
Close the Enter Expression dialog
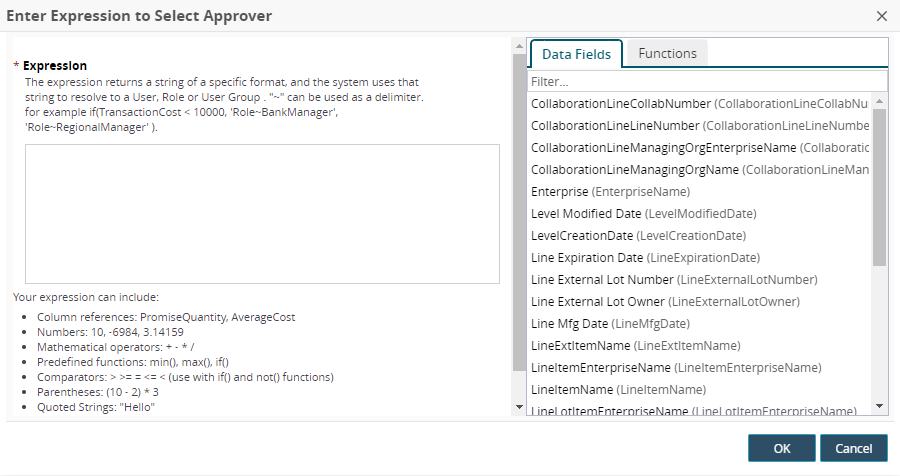881,16
